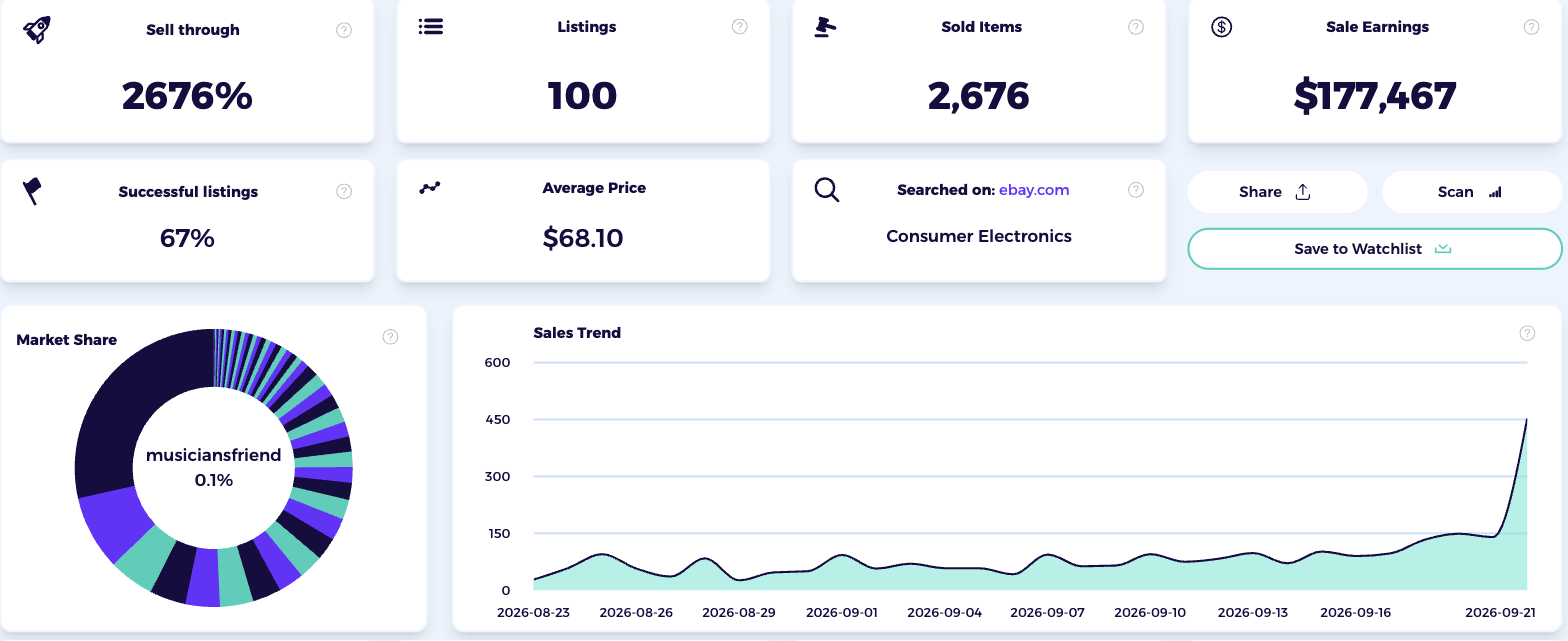1568x641 pixels.
Task: Open help tooltip for Market Share
Action: pos(391,337)
